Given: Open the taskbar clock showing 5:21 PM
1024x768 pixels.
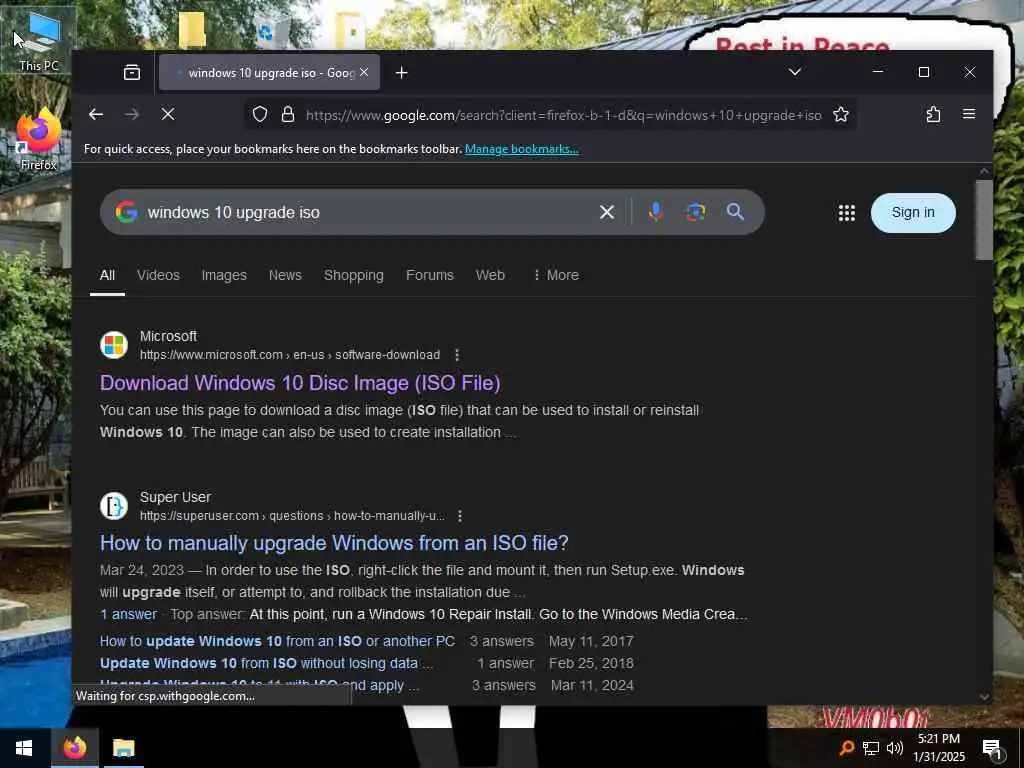Looking at the screenshot, I should (x=938, y=748).
